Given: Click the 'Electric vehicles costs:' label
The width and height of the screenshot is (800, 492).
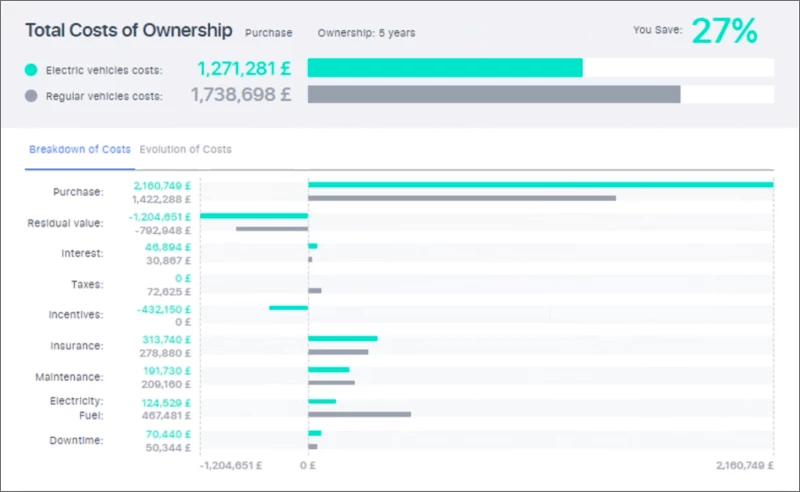Looking at the screenshot, I should [x=104, y=70].
